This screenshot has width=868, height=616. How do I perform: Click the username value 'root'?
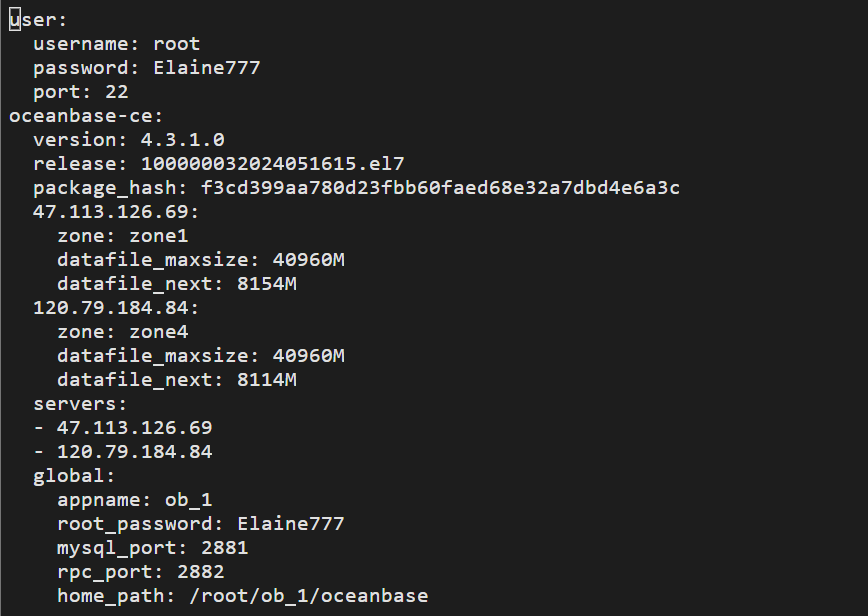(x=177, y=44)
